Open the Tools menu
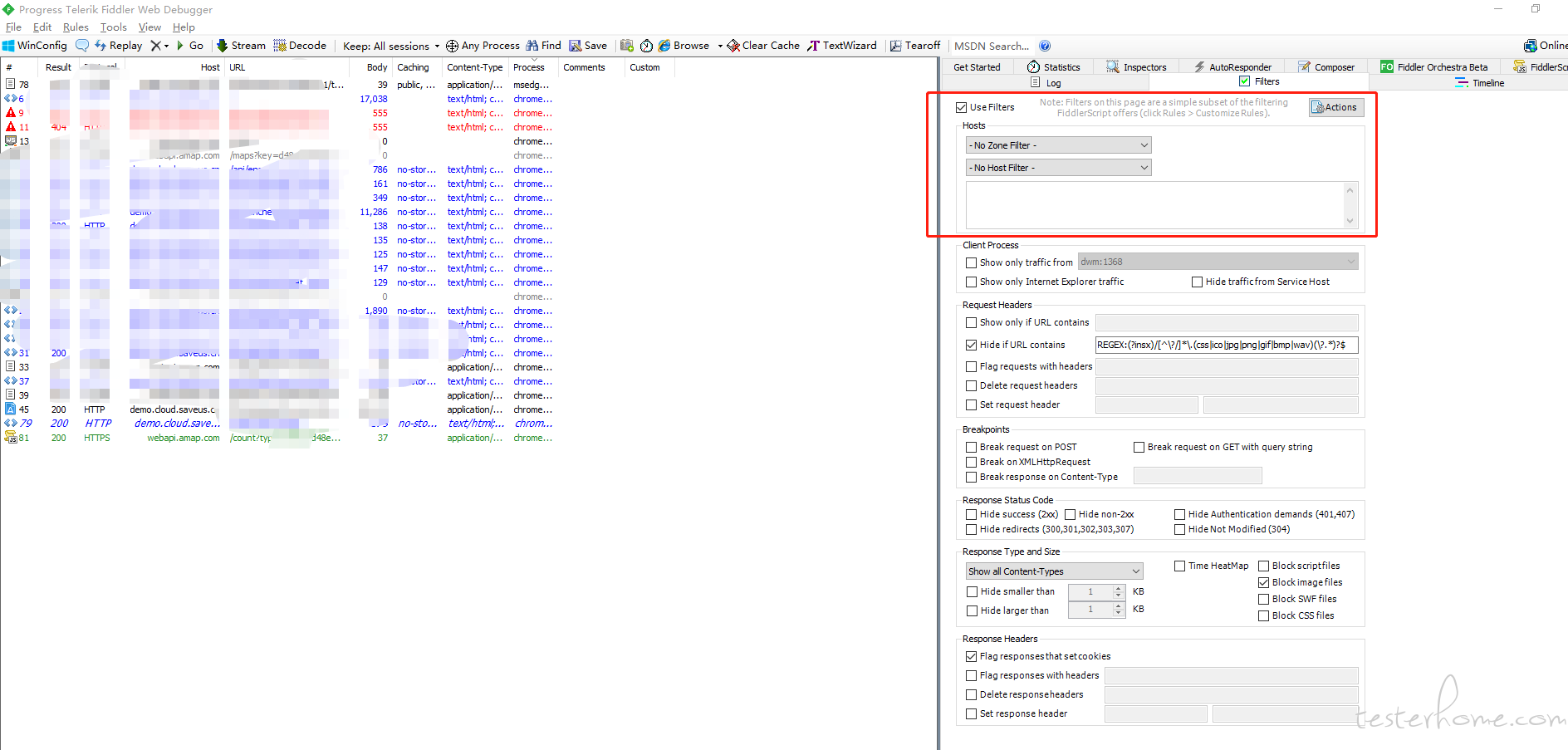 (x=114, y=27)
